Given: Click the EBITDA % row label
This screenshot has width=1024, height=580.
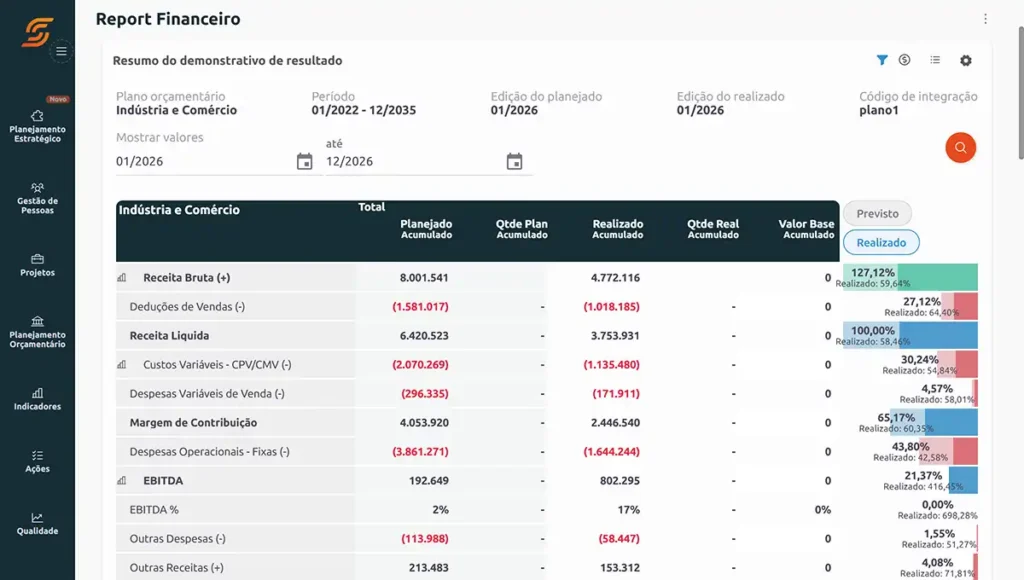Looking at the screenshot, I should (154, 509).
